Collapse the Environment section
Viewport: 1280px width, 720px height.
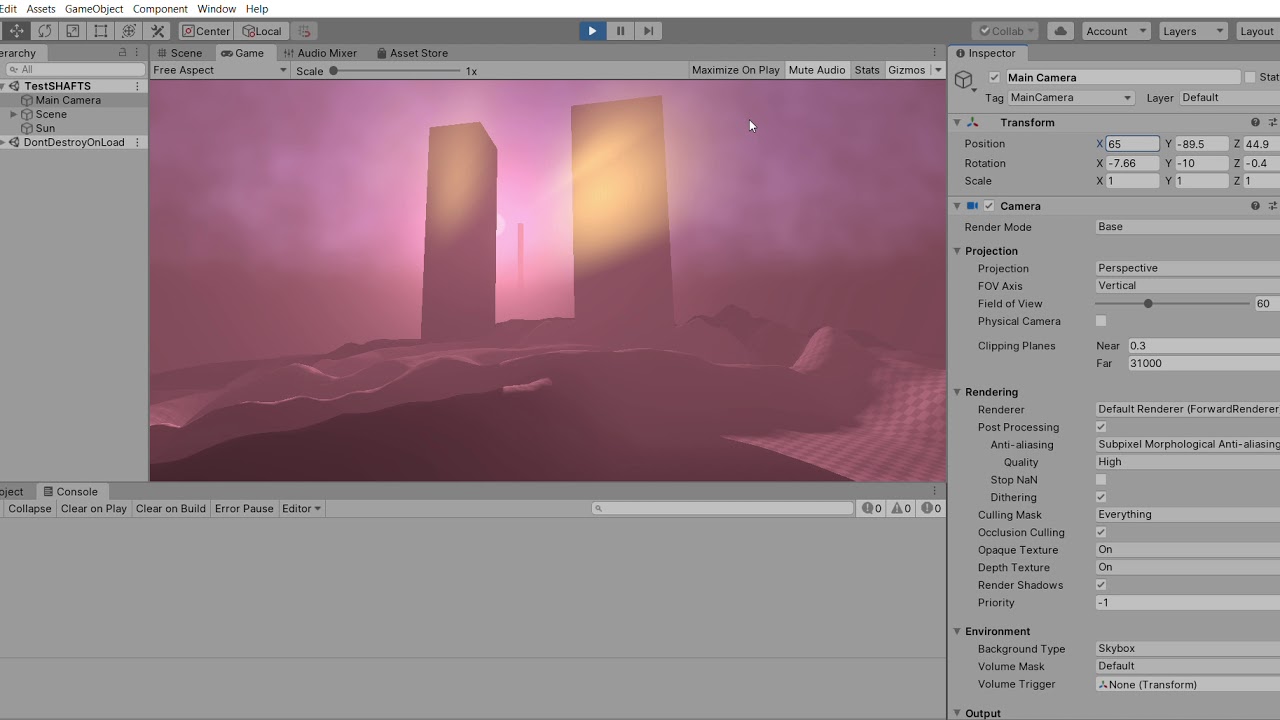pyautogui.click(x=957, y=631)
